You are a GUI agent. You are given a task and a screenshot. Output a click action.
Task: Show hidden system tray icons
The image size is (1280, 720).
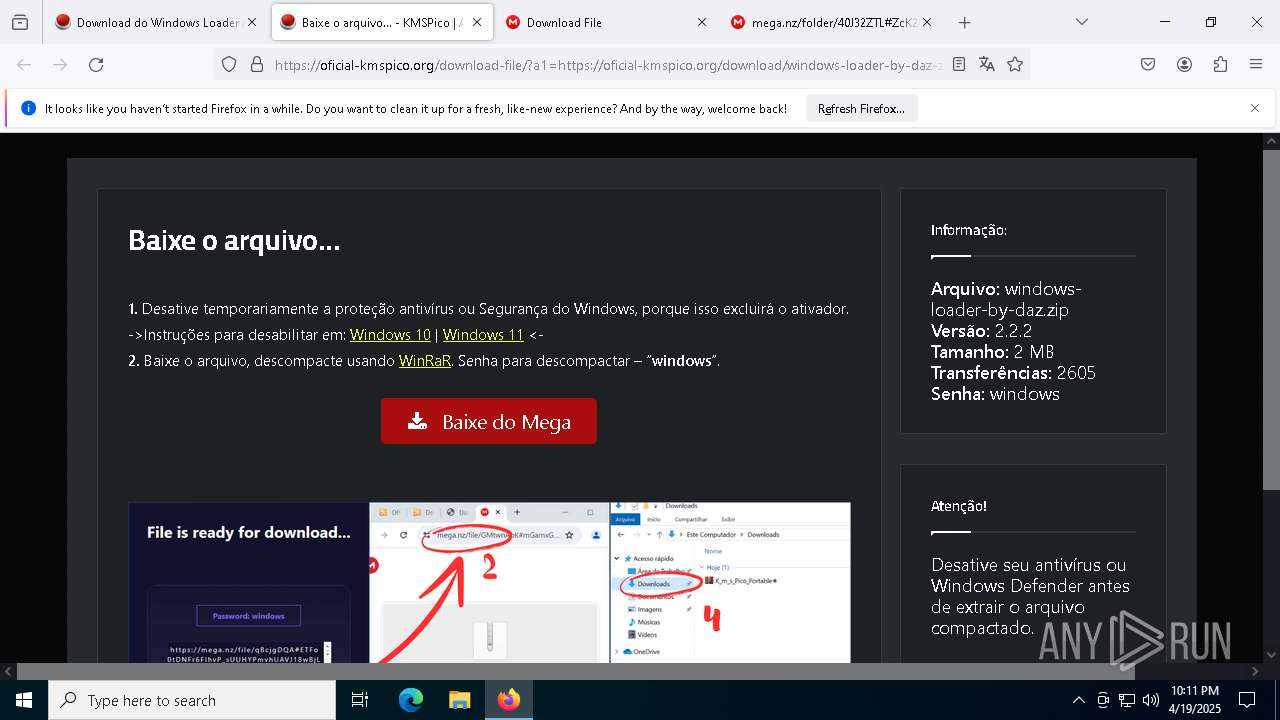[x=1078, y=700]
